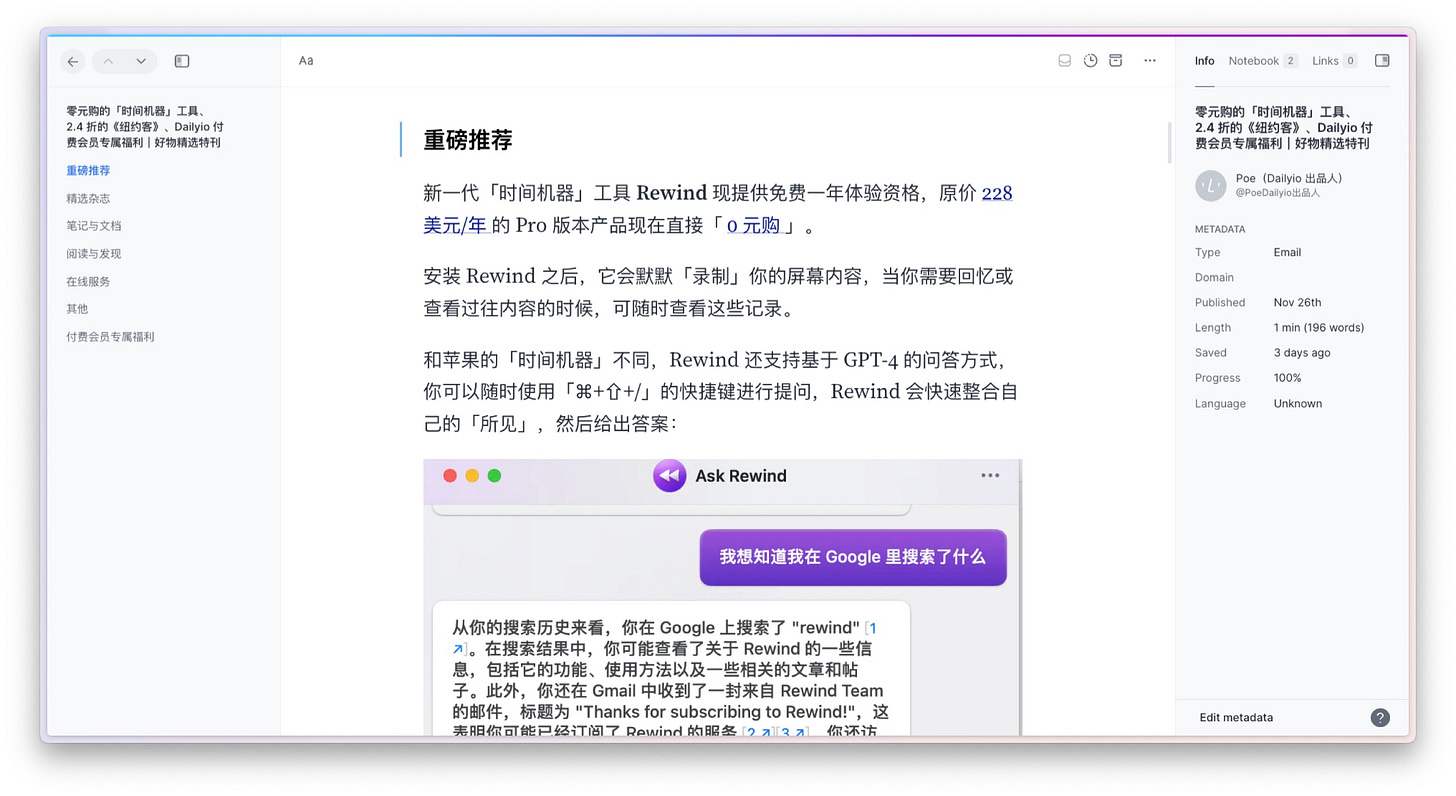Open the three-dot more actions menu
This screenshot has height=796, width=1456.
point(1150,61)
